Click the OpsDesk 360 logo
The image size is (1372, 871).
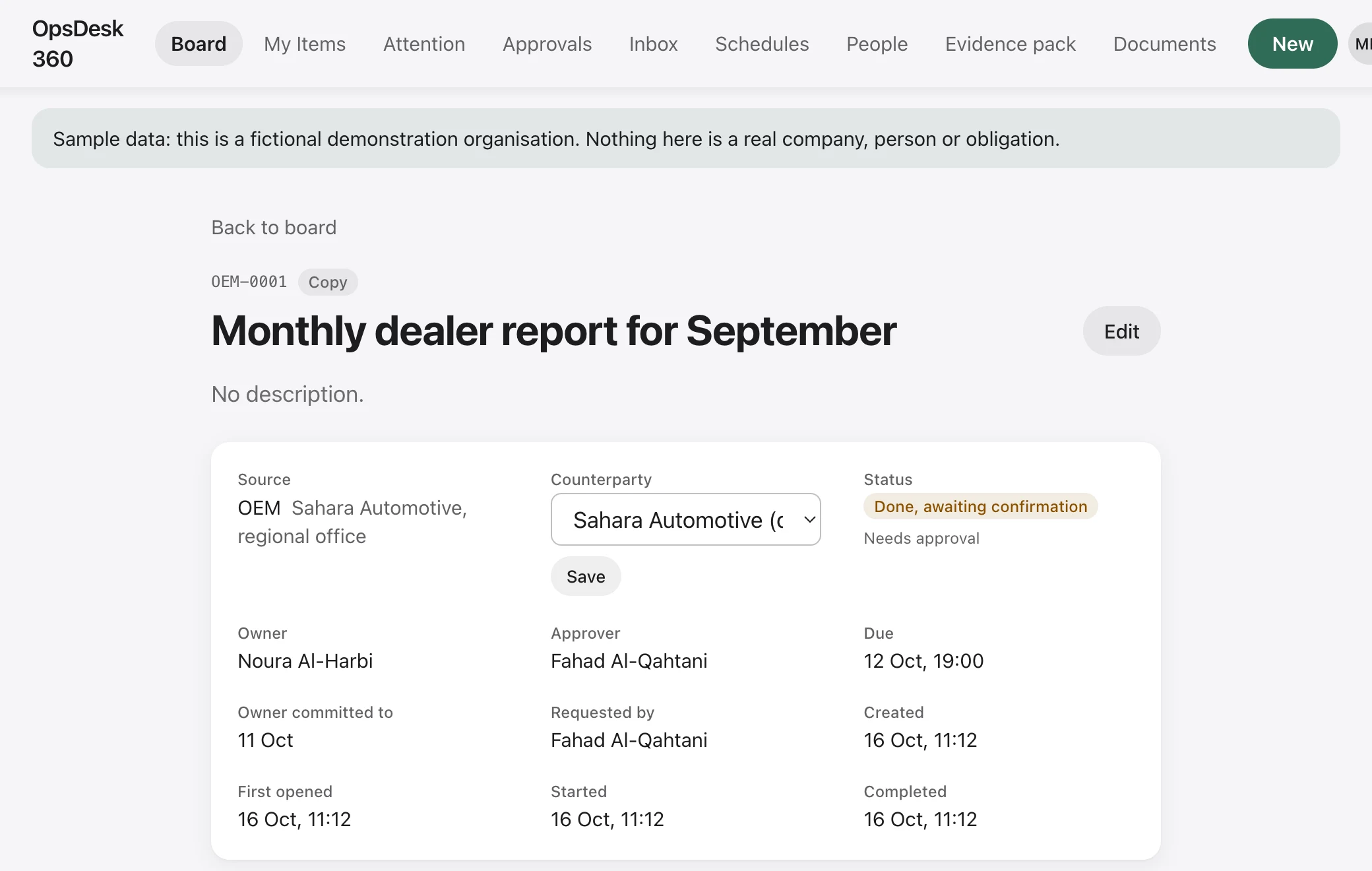point(78,44)
